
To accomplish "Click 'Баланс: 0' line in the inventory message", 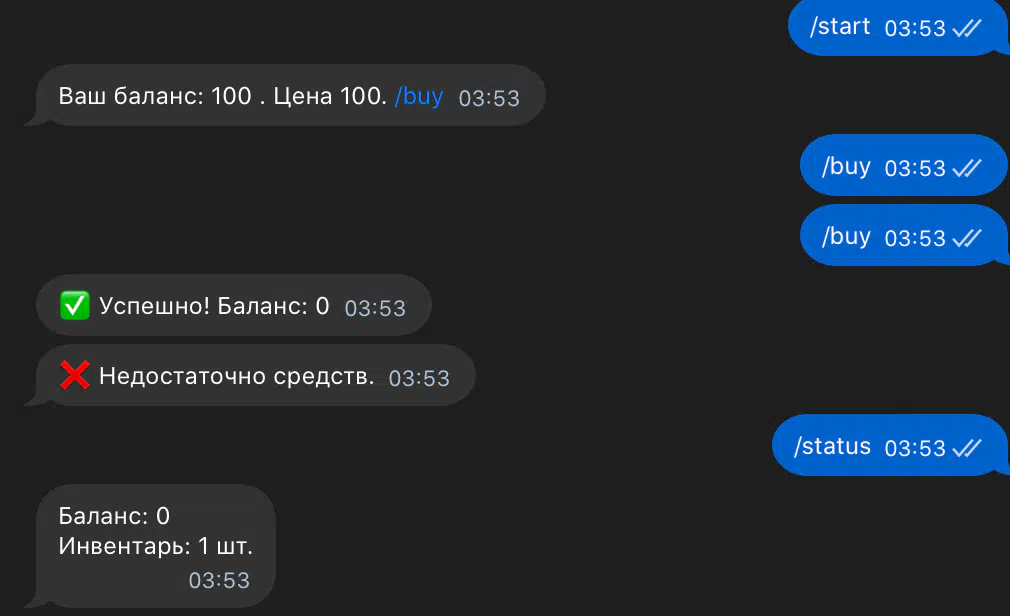I will (x=114, y=516).
